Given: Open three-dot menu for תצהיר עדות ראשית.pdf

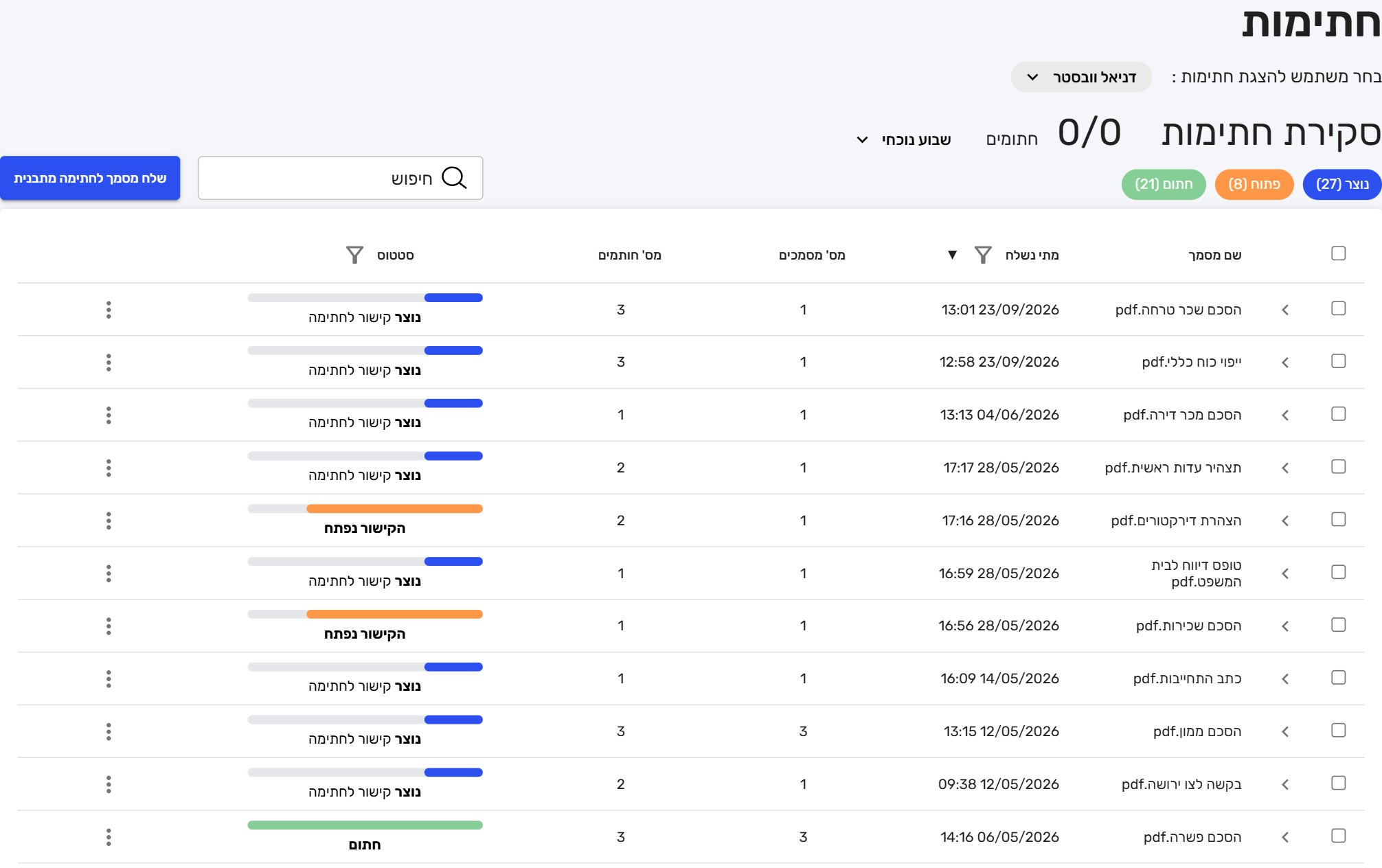Looking at the screenshot, I should pos(109,468).
